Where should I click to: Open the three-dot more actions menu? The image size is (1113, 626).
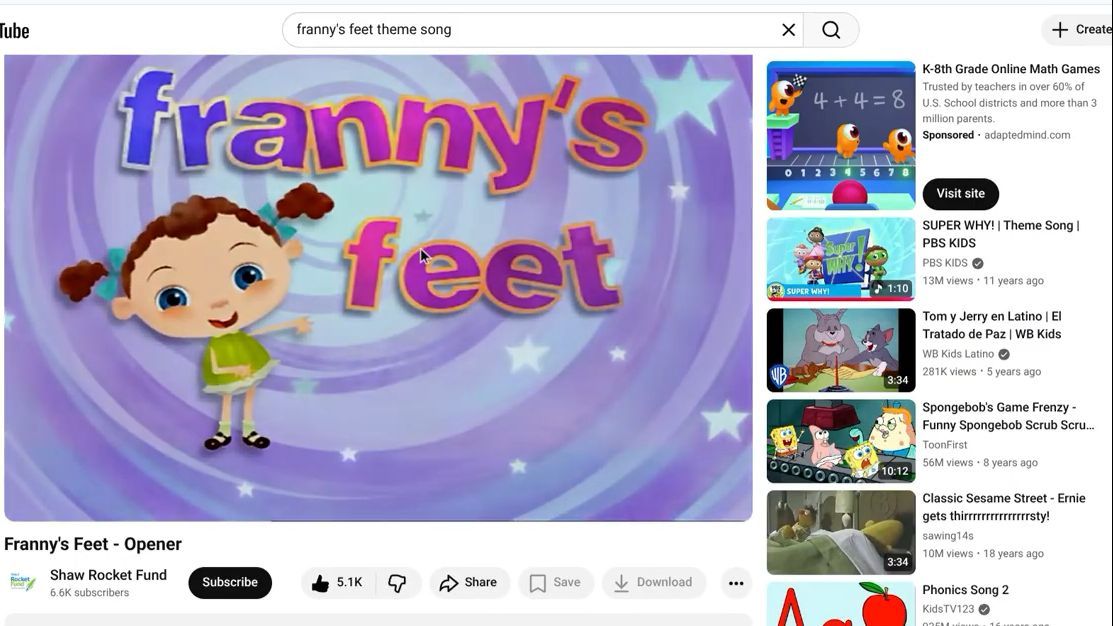(736, 583)
